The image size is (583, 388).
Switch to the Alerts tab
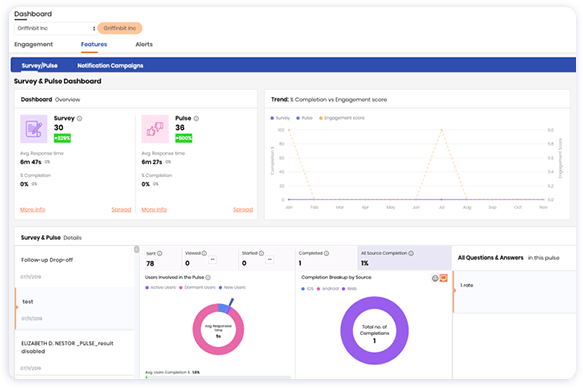coord(144,44)
